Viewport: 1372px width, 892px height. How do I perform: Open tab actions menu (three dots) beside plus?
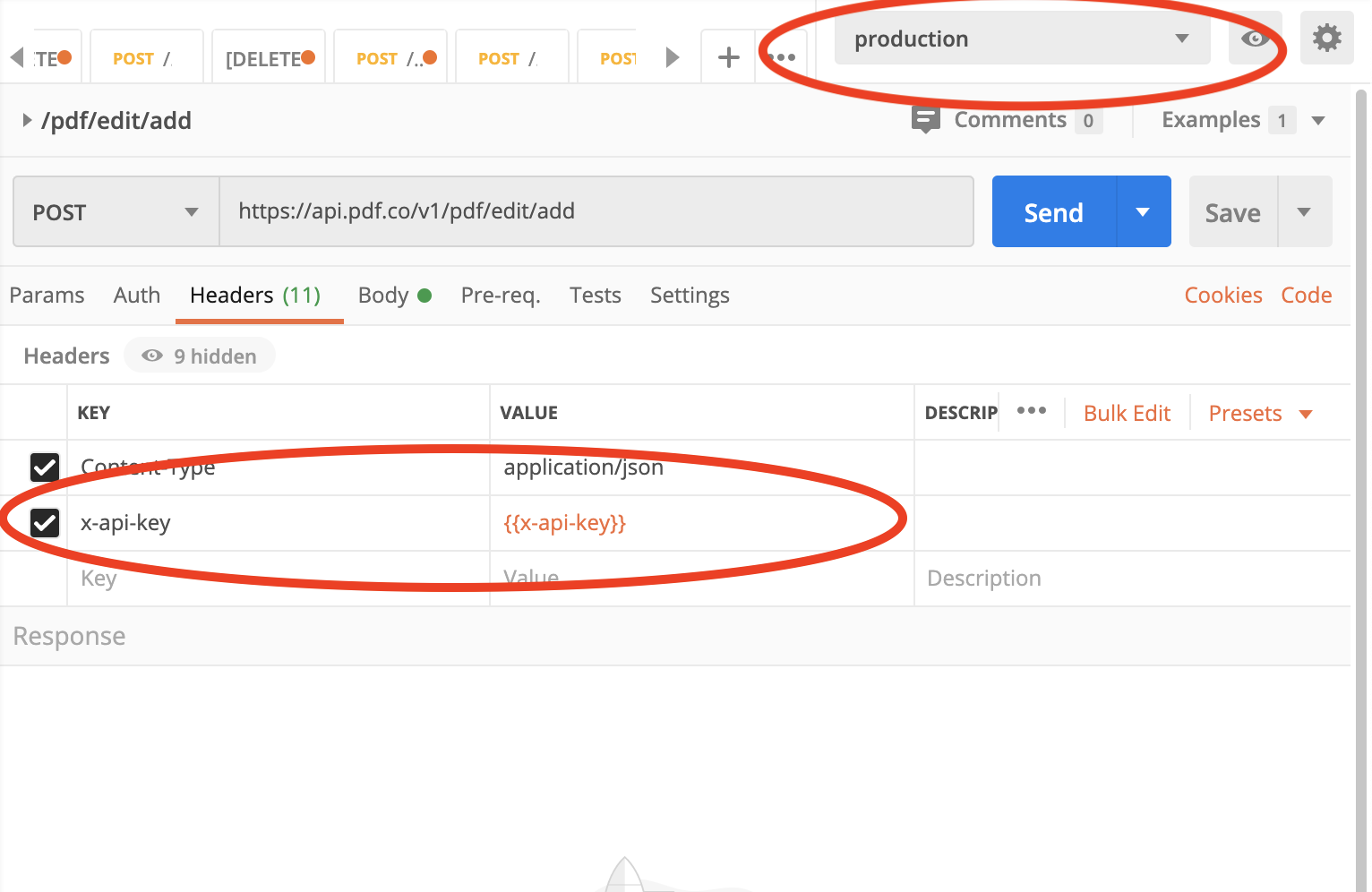point(782,57)
